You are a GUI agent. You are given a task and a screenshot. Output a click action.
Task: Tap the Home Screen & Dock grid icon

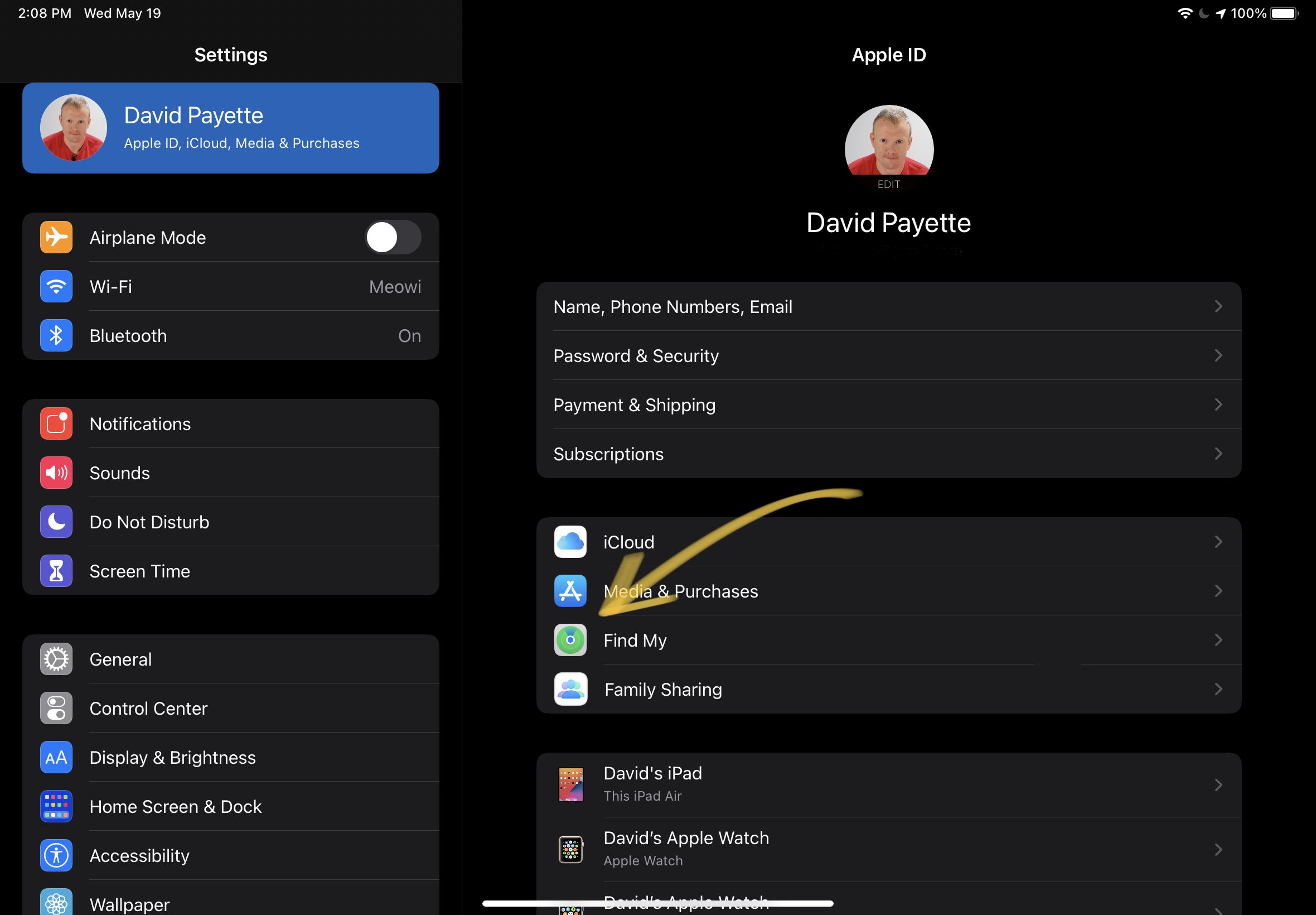[56, 806]
